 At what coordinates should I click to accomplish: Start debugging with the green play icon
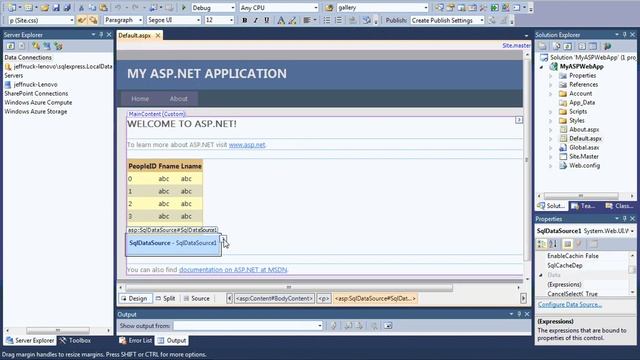(x=184, y=8)
